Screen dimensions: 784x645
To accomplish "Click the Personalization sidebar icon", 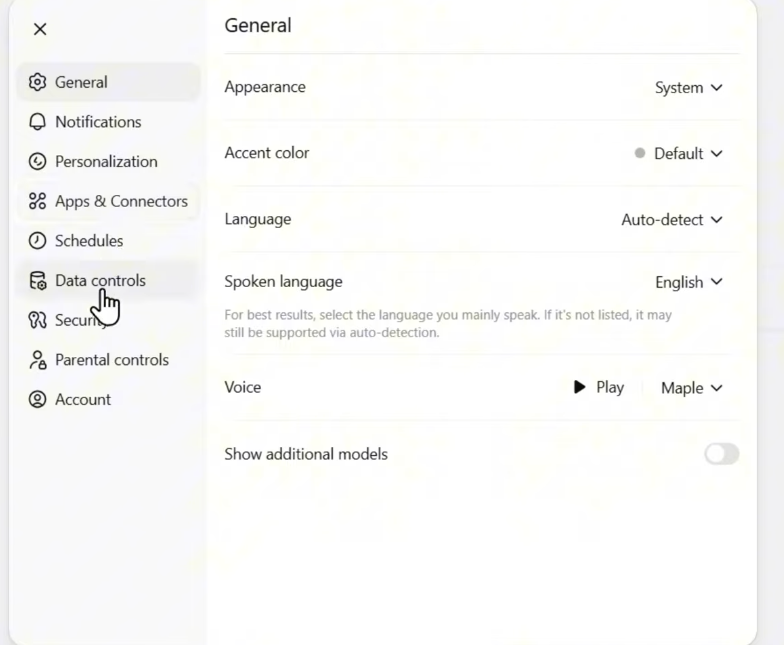I will pyautogui.click(x=38, y=162).
